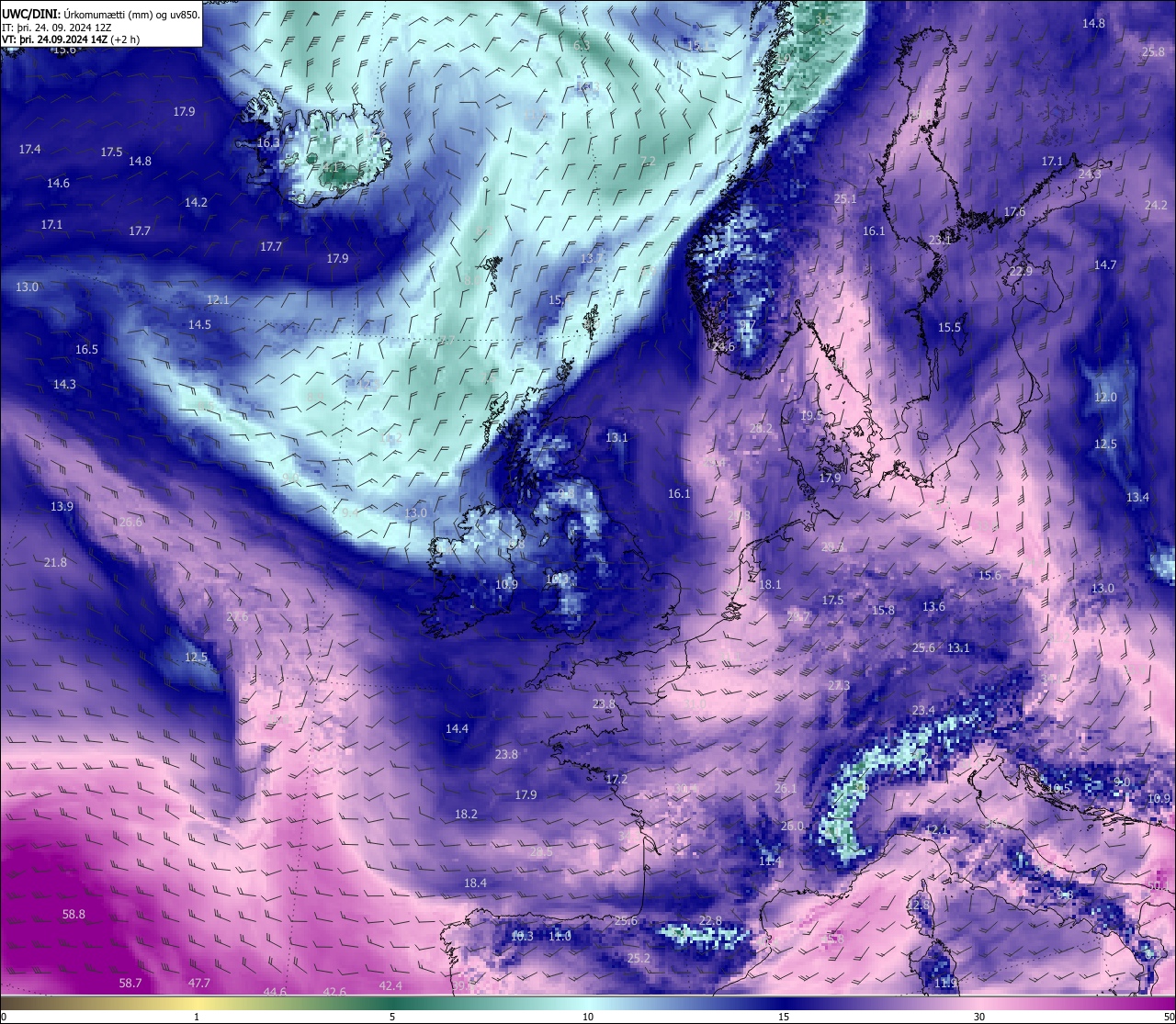This screenshot has height=1024, width=1176.
Task: Click the 16.5 map value
Action: point(86,349)
